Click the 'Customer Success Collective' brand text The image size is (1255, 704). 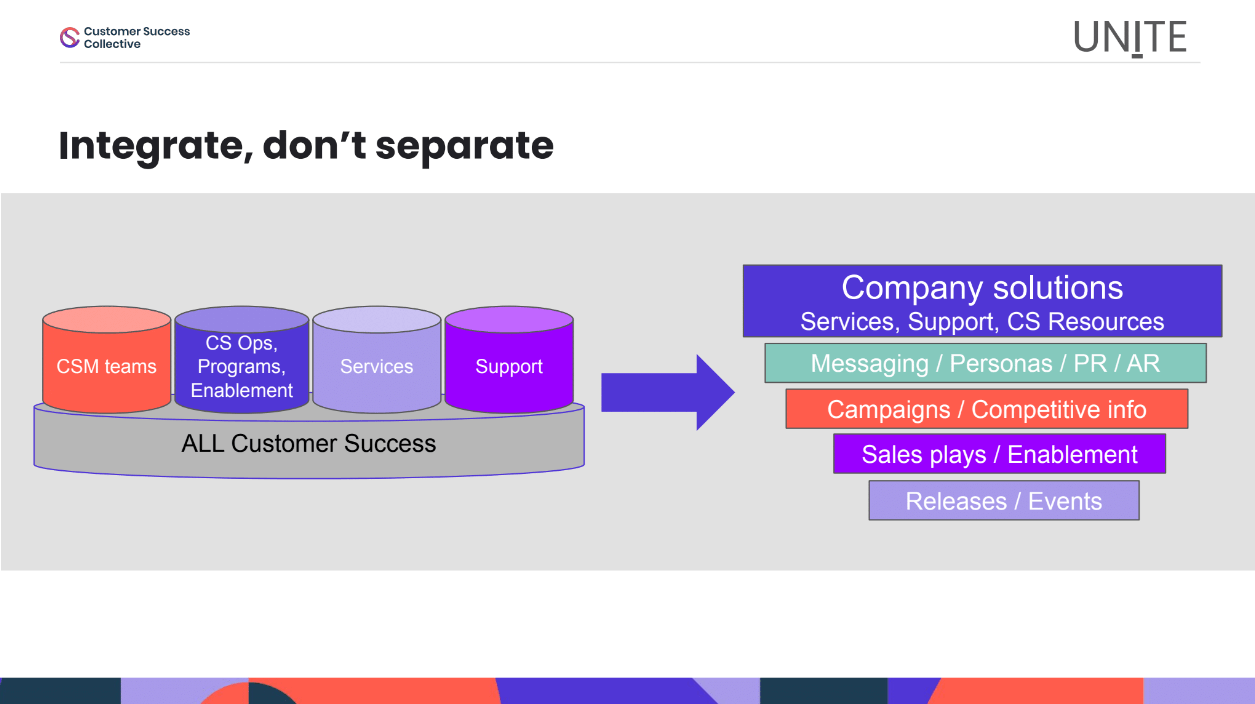coord(136,38)
